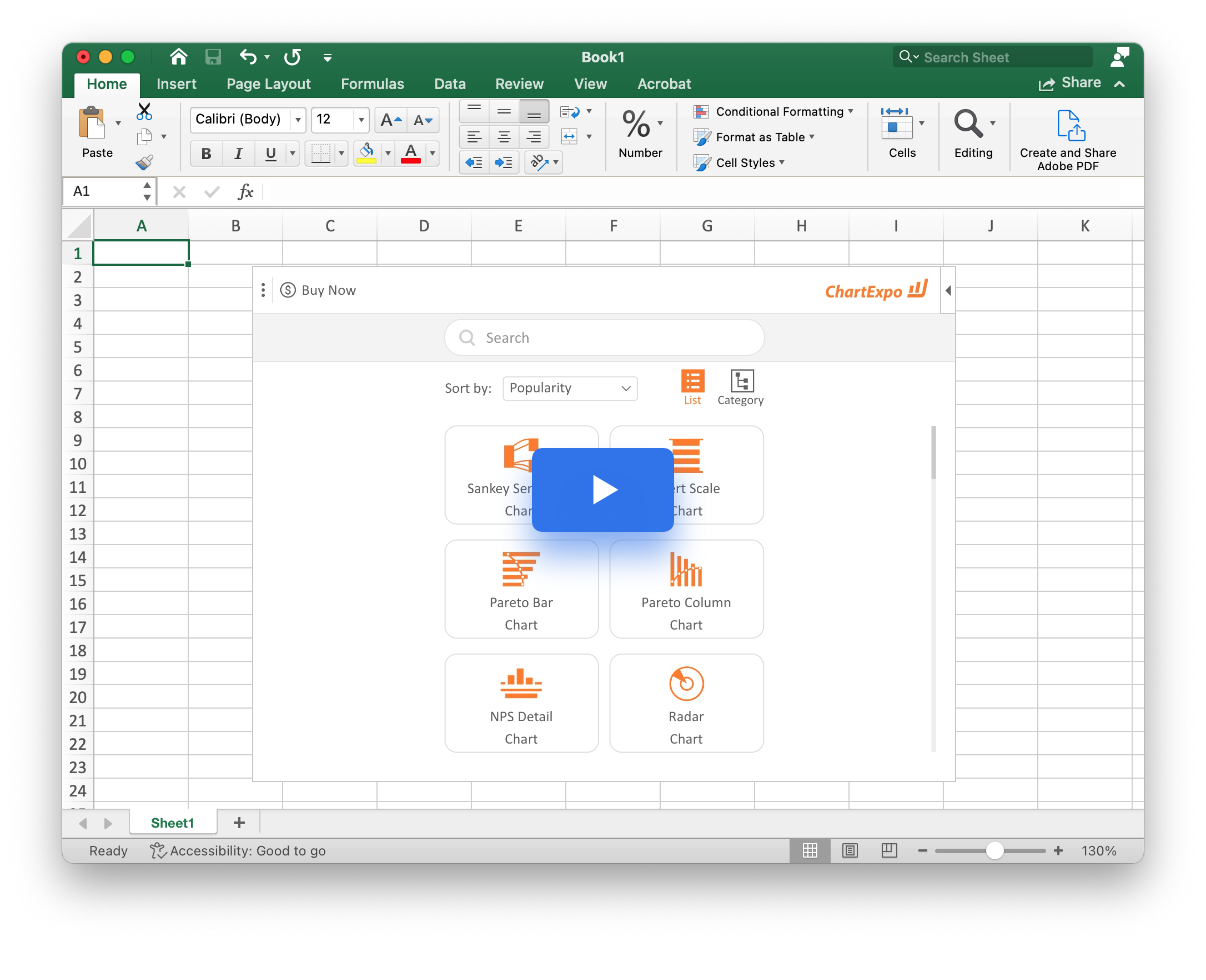Add a new sheet with plus button
1206x980 pixels.
239,822
